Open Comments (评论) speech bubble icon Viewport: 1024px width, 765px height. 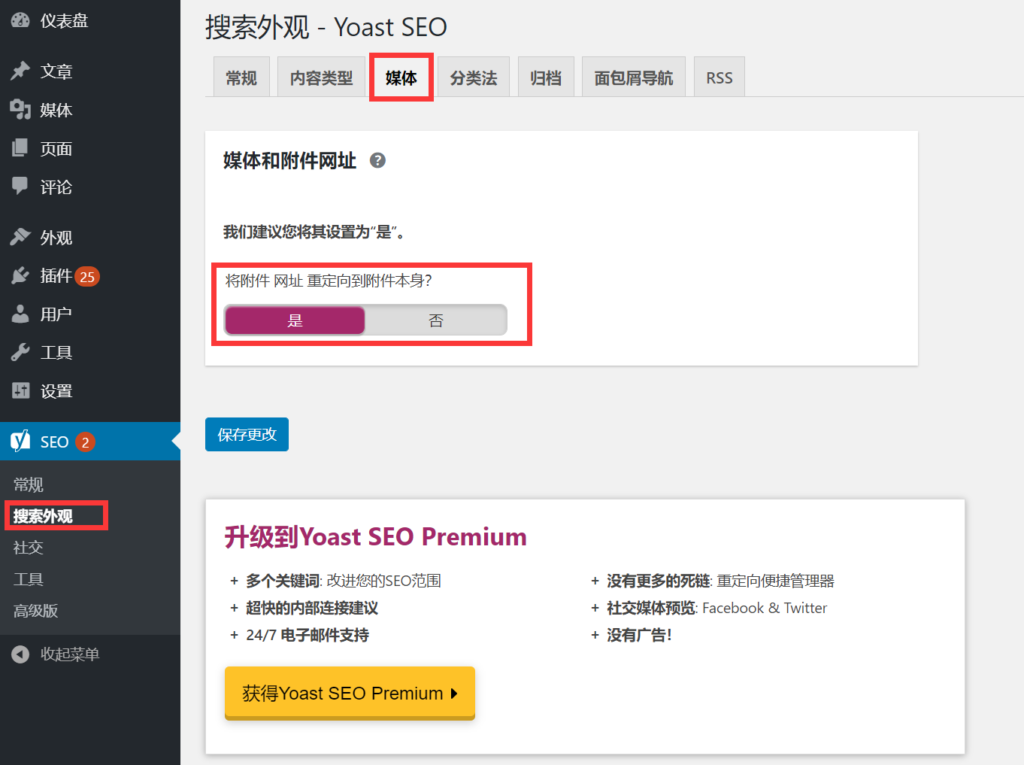[19, 187]
